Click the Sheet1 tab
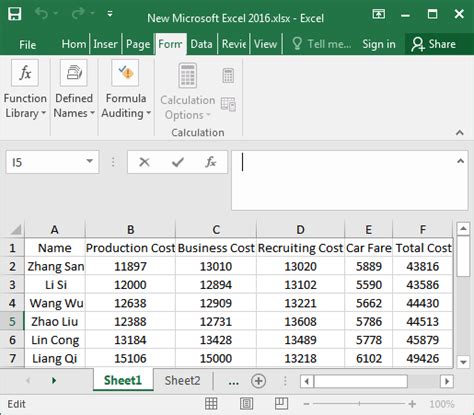 click(x=123, y=380)
